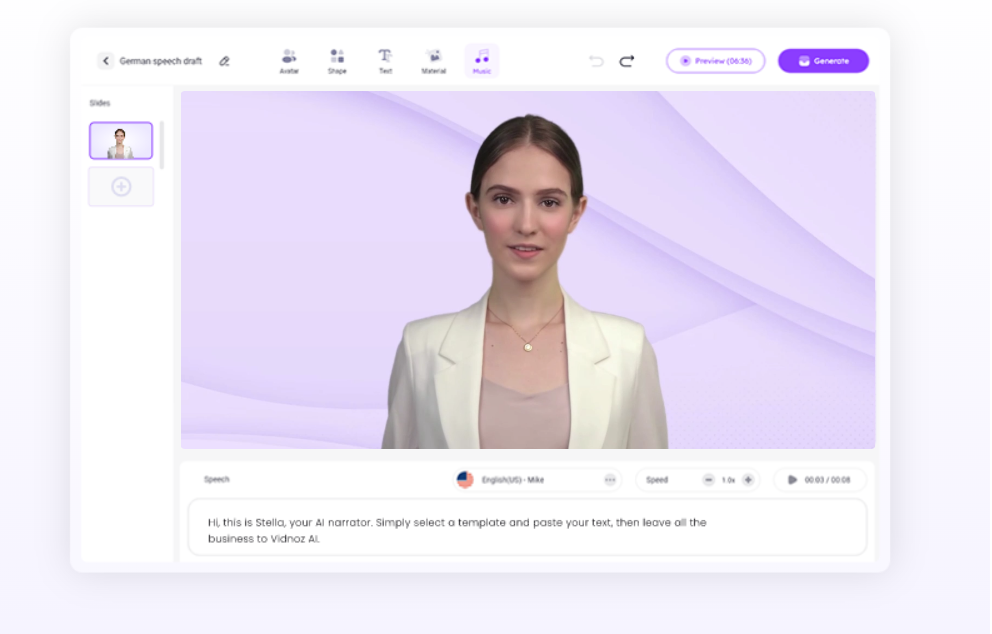992x634 pixels.
Task: Go back using the left chevron button
Action: [x=106, y=61]
